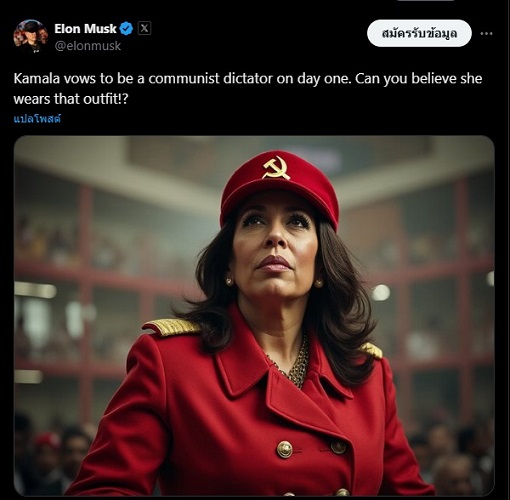Click the สมัครรับข้อมูล subscribe button
This screenshot has height=500, width=510.
pos(419,33)
